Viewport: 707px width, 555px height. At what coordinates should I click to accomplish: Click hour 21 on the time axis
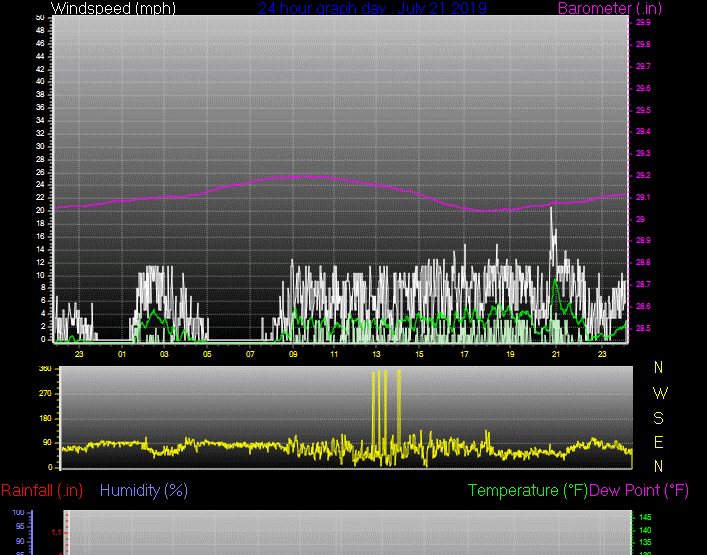coord(555,354)
